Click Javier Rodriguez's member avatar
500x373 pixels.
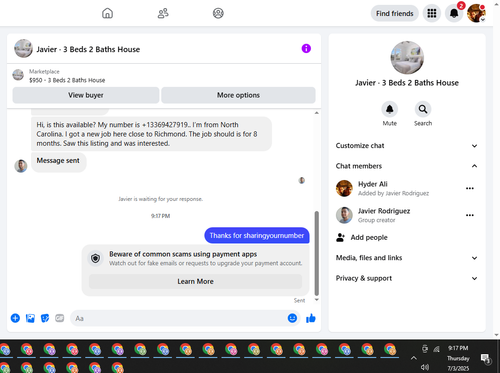[344, 215]
